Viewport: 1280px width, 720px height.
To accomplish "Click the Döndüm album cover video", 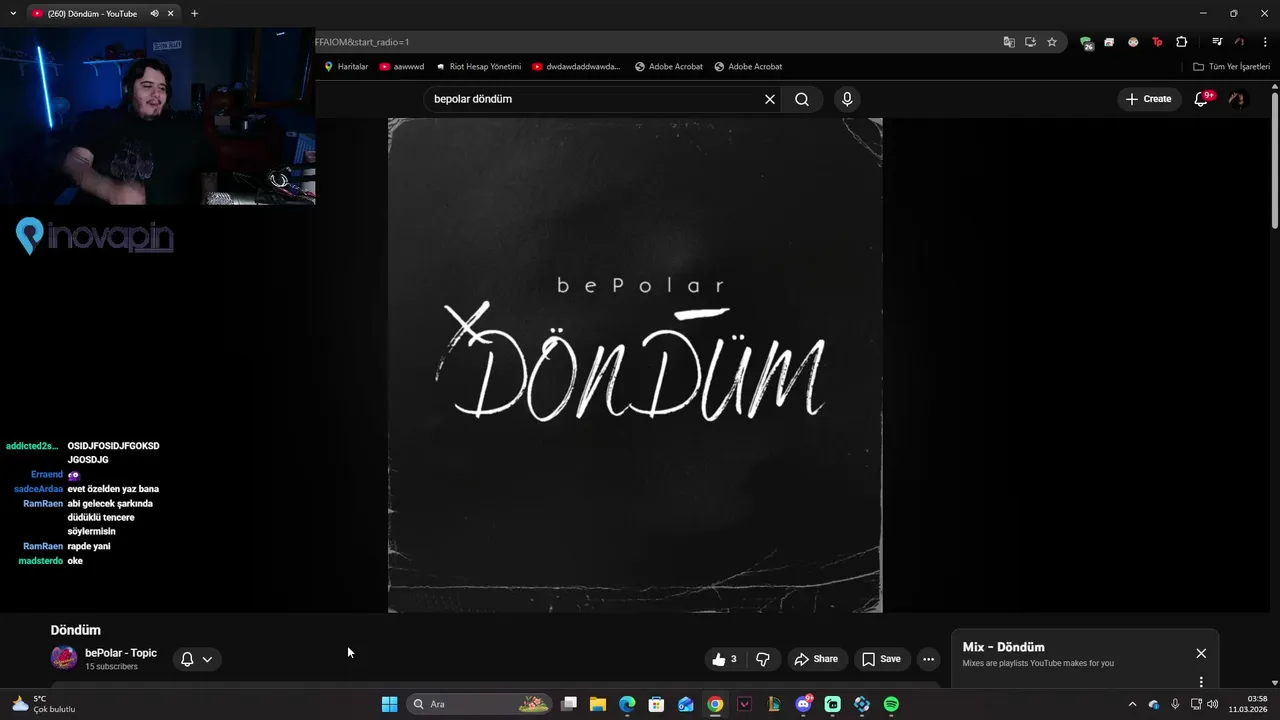I will pos(635,365).
